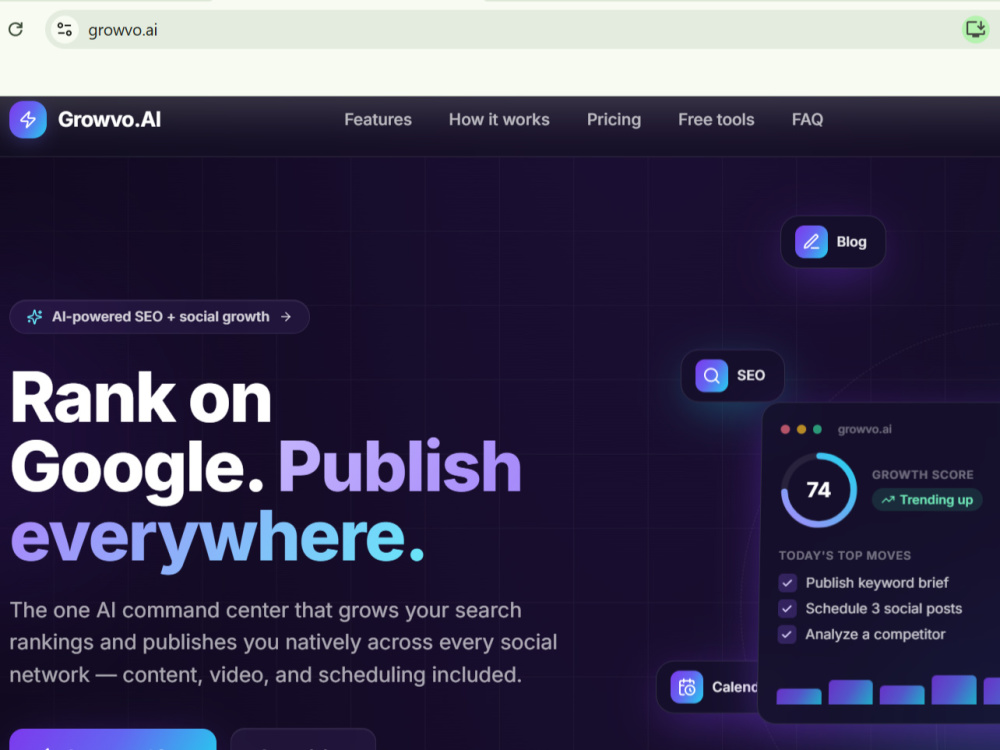The width and height of the screenshot is (1000, 750).
Task: Click the GROWTH SCORE label
Action: [x=923, y=475]
